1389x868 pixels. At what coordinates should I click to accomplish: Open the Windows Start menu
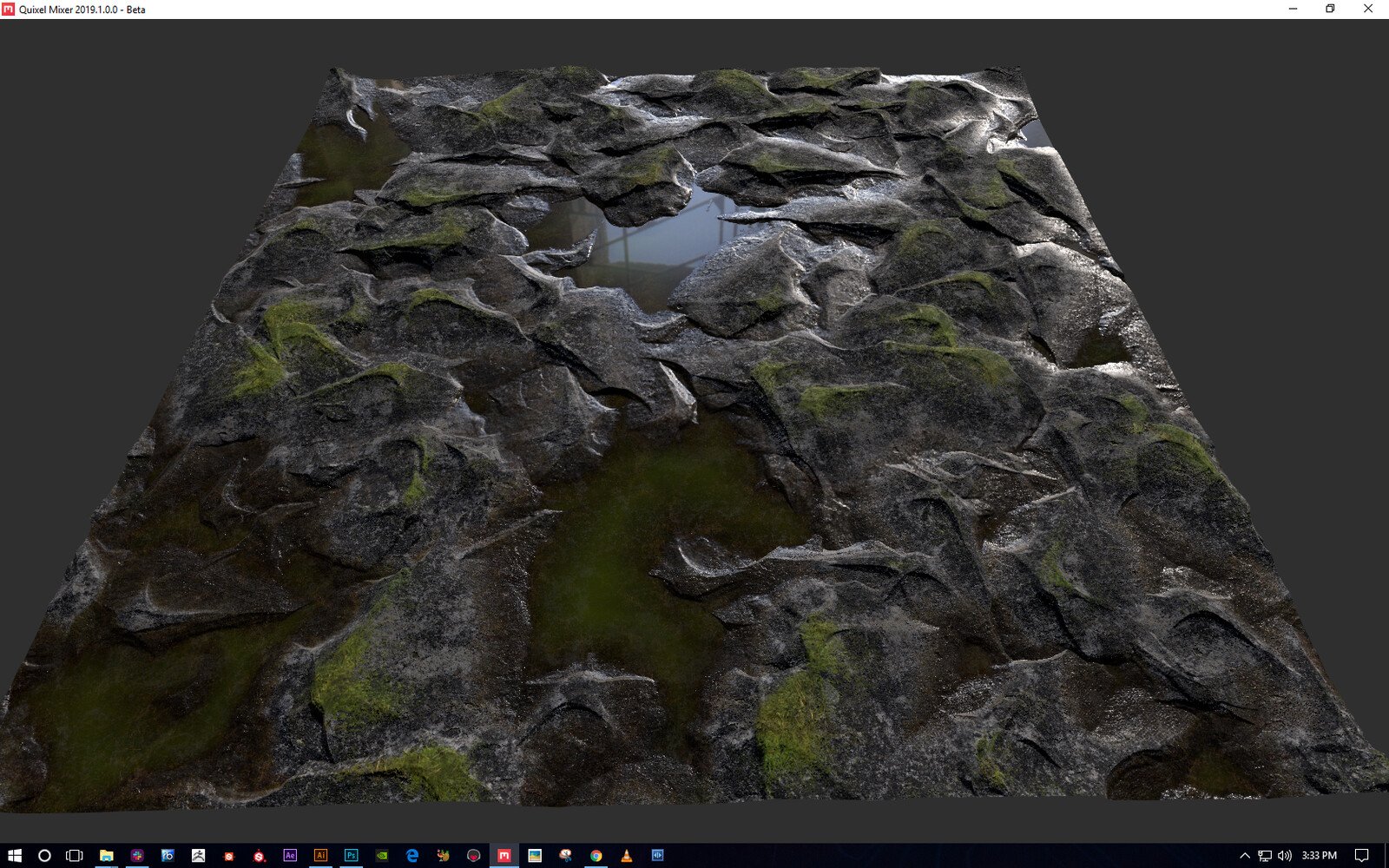click(15, 855)
